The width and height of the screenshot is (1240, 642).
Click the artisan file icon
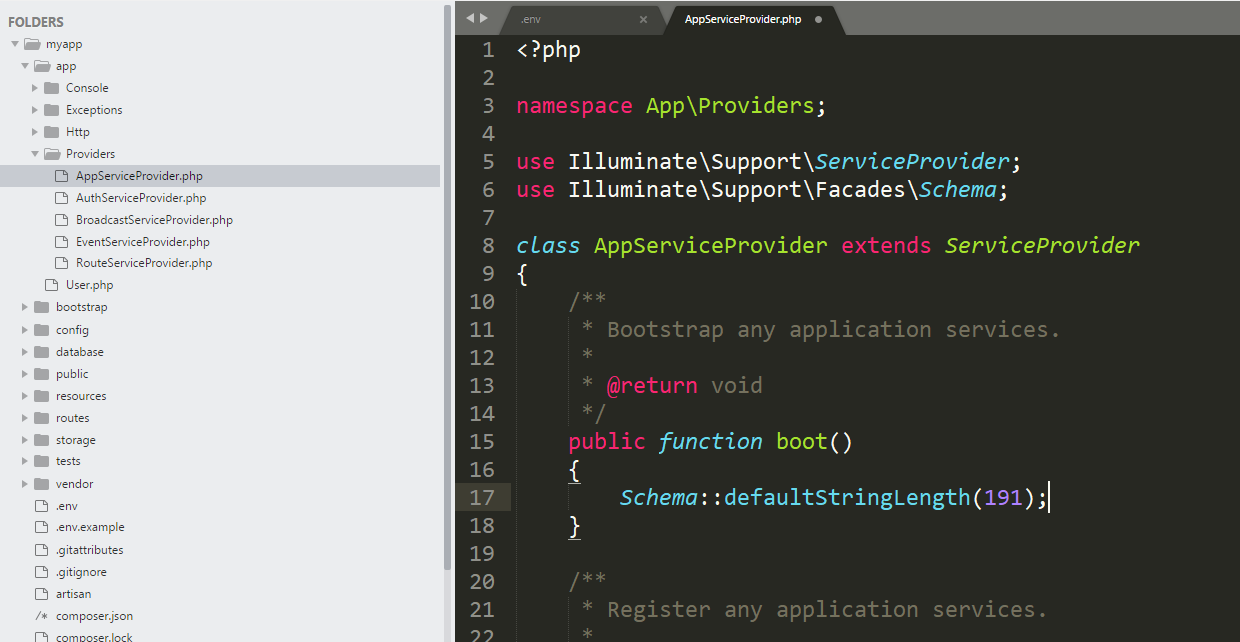[x=41, y=594]
